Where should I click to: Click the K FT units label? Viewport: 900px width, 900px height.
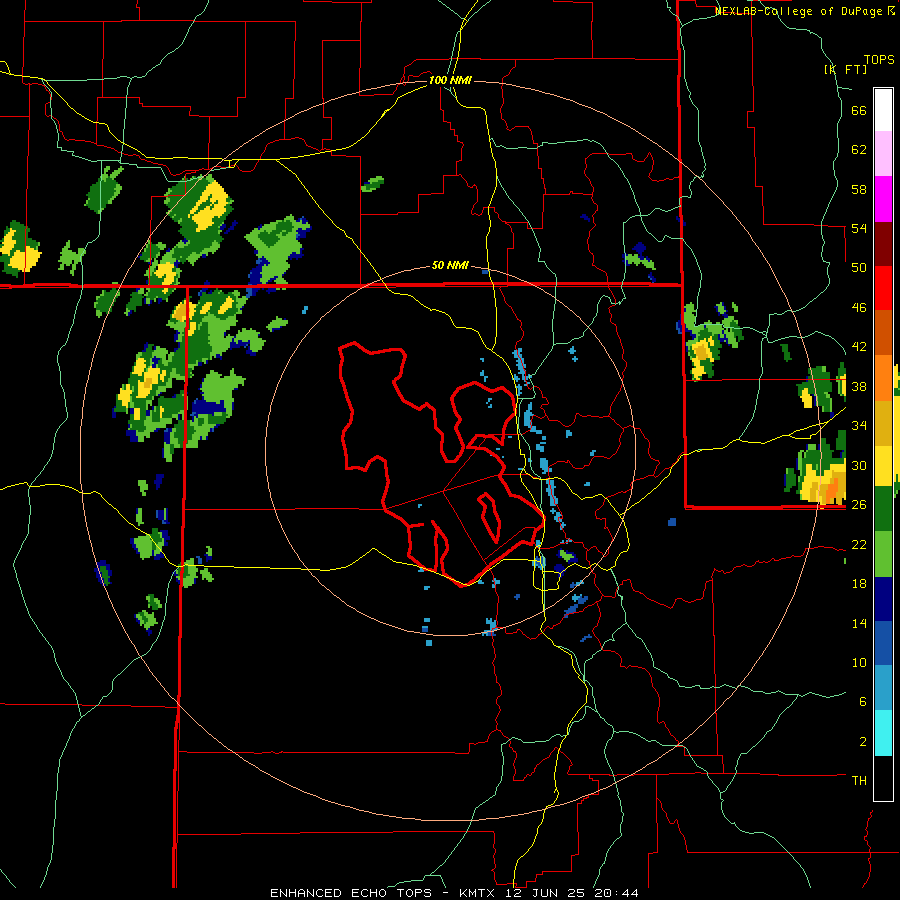tap(845, 70)
